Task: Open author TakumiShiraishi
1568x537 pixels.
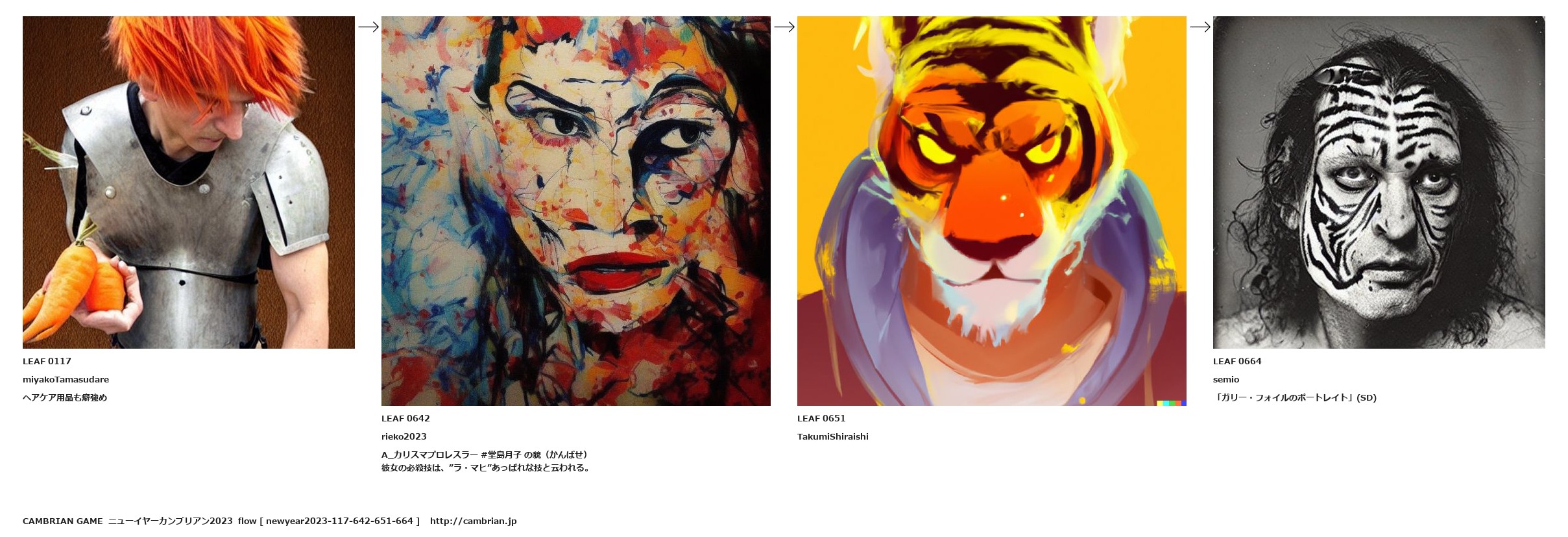Action: [x=833, y=436]
